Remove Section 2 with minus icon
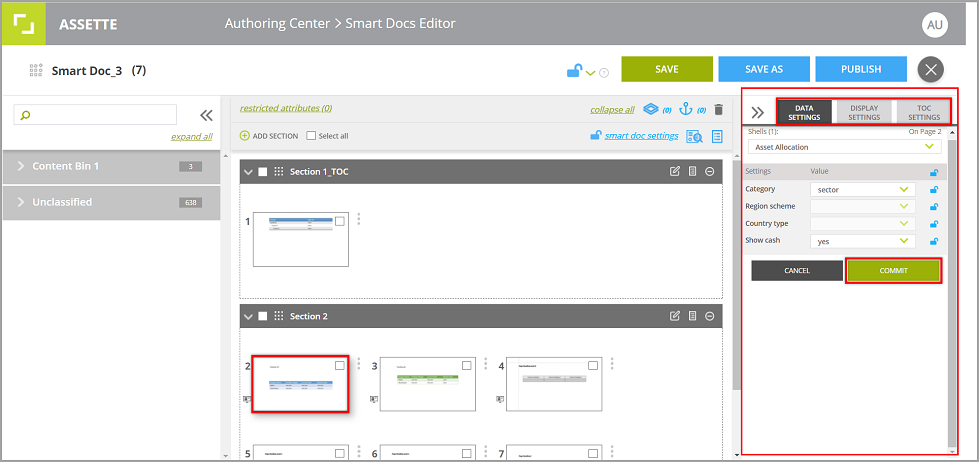 pos(709,316)
